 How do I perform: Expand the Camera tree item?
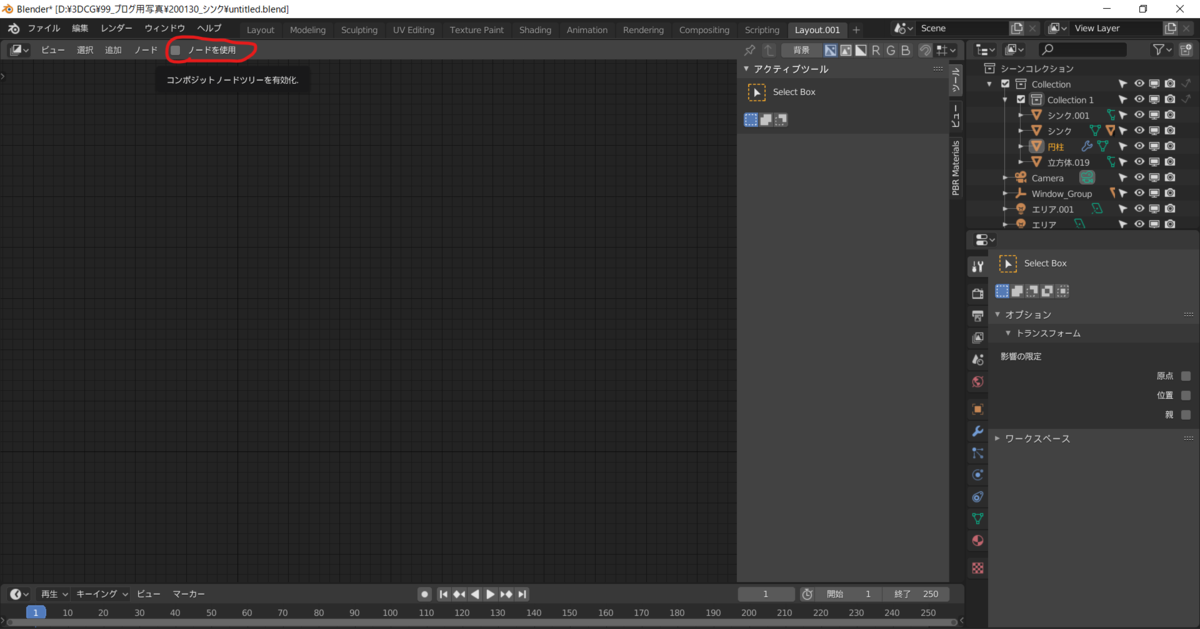click(1005, 178)
